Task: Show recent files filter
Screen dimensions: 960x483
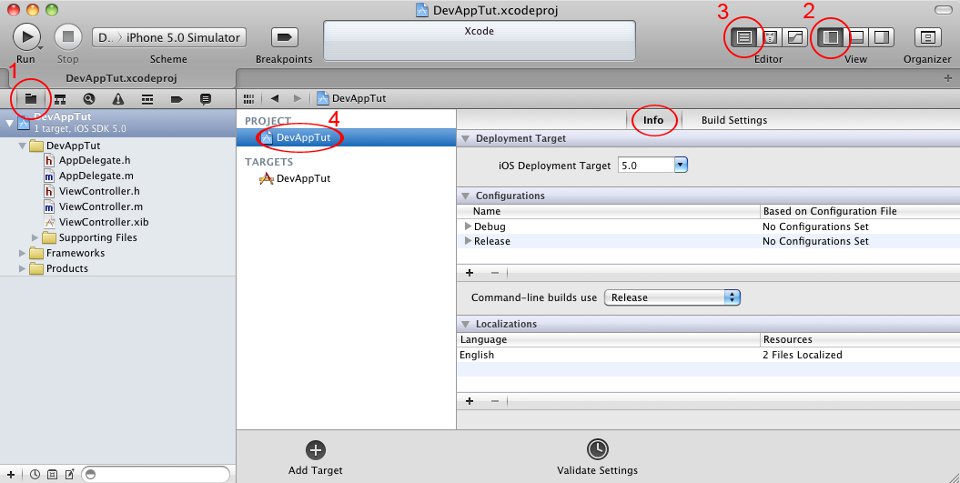Action: click(x=35, y=474)
